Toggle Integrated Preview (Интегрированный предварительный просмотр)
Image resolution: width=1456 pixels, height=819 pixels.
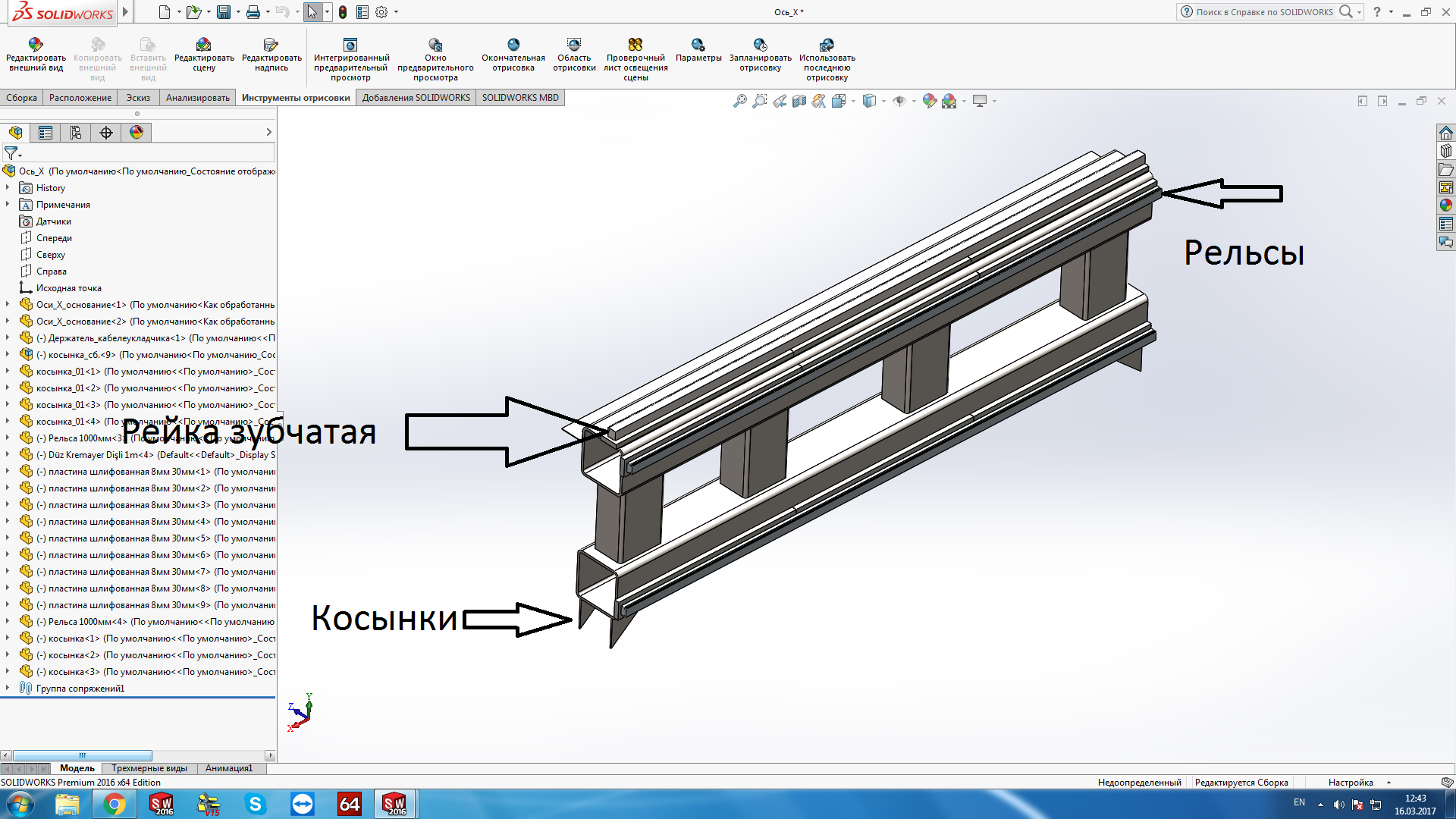[350, 45]
